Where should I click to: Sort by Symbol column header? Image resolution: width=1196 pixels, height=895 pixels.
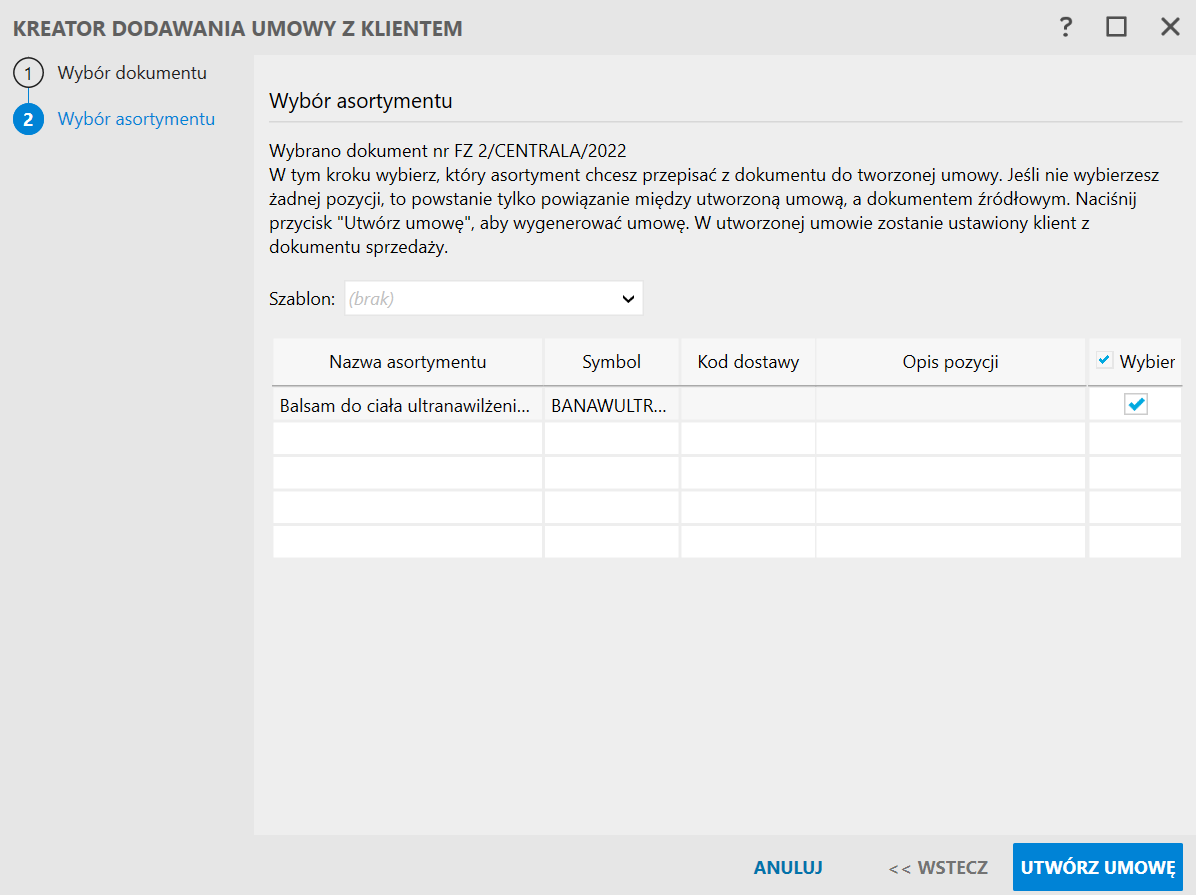(612, 362)
